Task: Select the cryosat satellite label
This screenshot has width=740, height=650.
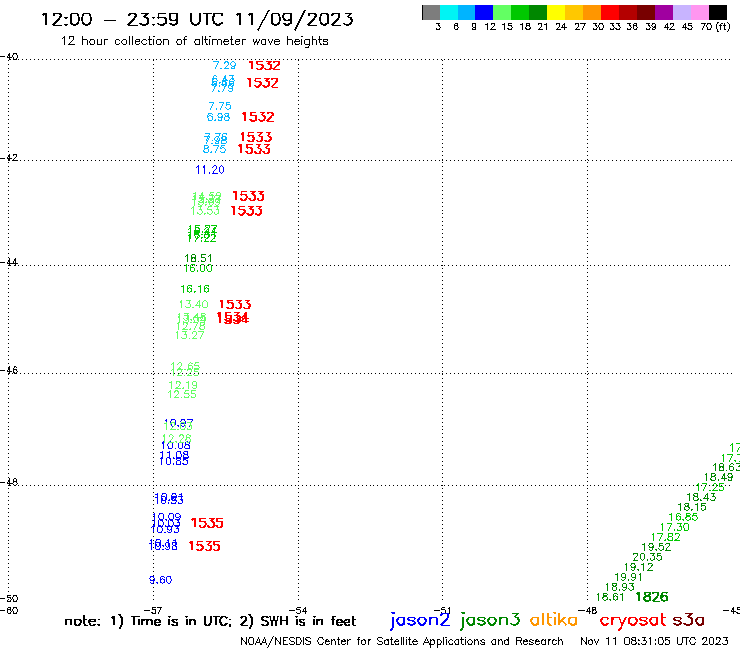Action: coord(633,620)
